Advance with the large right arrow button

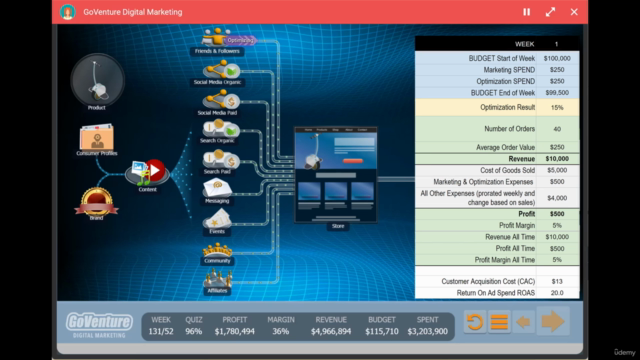(x=553, y=321)
